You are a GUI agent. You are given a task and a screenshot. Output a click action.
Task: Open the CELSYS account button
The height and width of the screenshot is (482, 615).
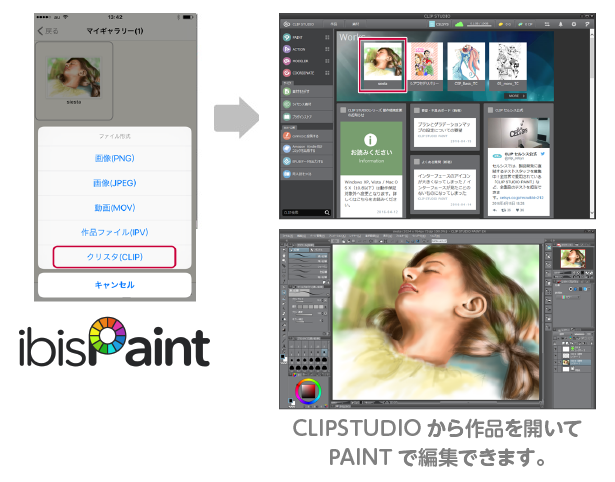point(439,24)
